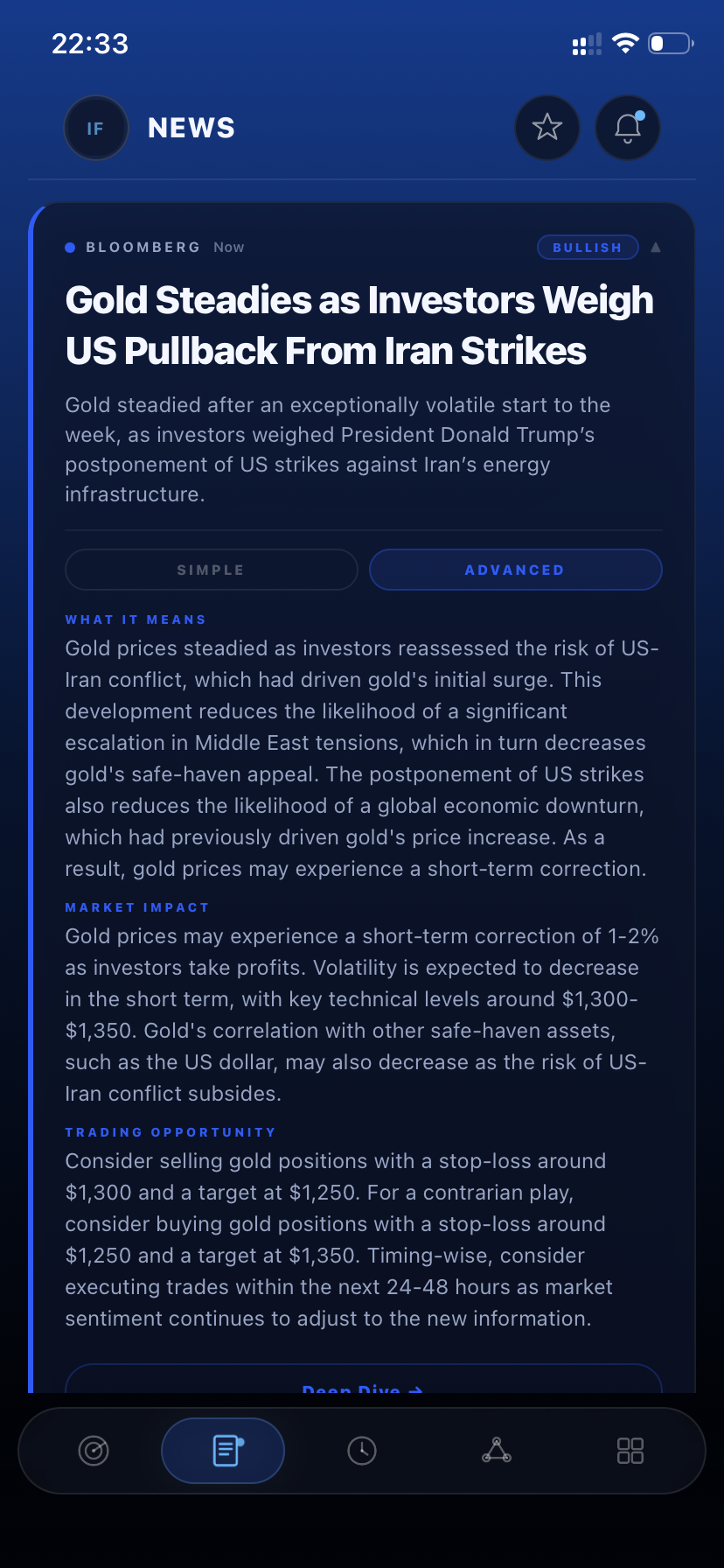Open the apps grid icon on bottom right
724x1568 pixels.
pos(629,1450)
